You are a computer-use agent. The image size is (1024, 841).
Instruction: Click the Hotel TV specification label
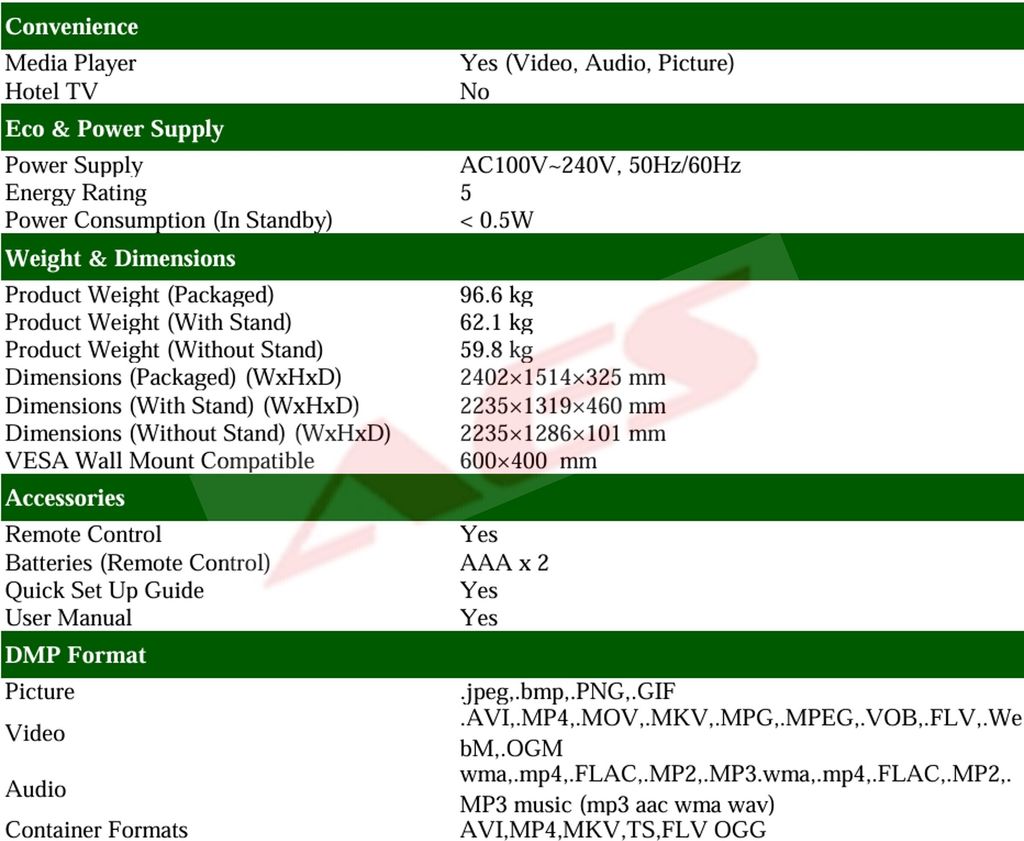click(45, 91)
